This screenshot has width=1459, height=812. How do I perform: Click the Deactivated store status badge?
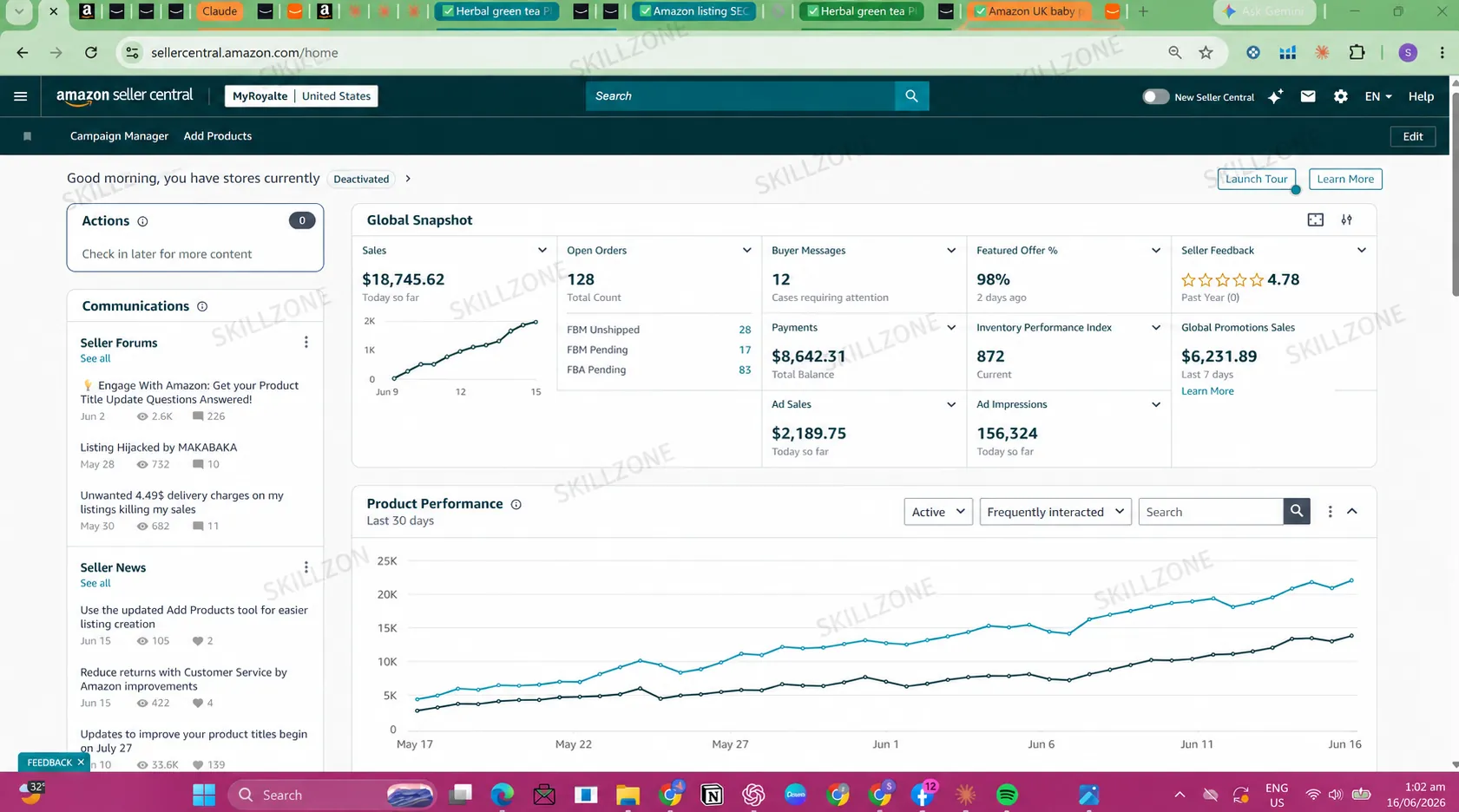(x=361, y=179)
